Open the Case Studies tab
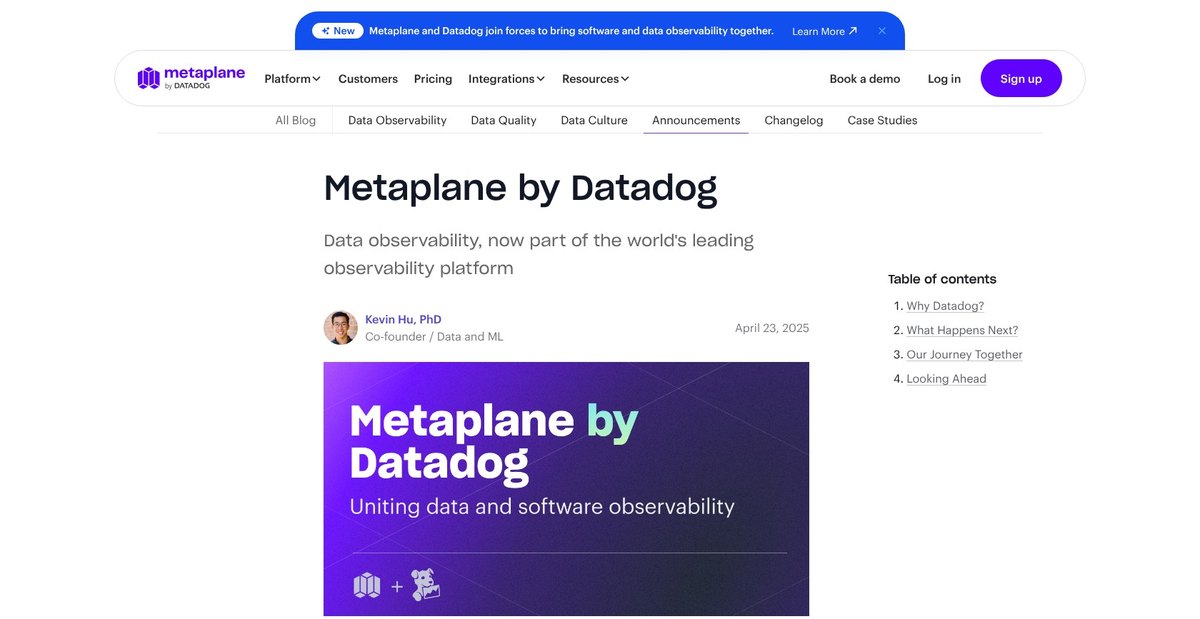 pos(882,120)
